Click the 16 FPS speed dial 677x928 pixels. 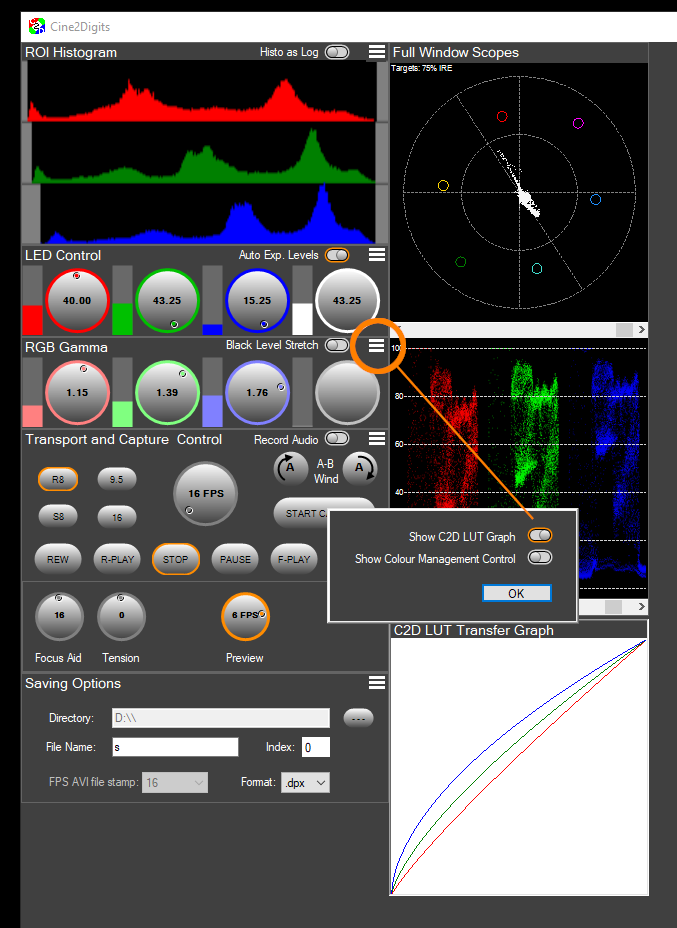pos(205,493)
